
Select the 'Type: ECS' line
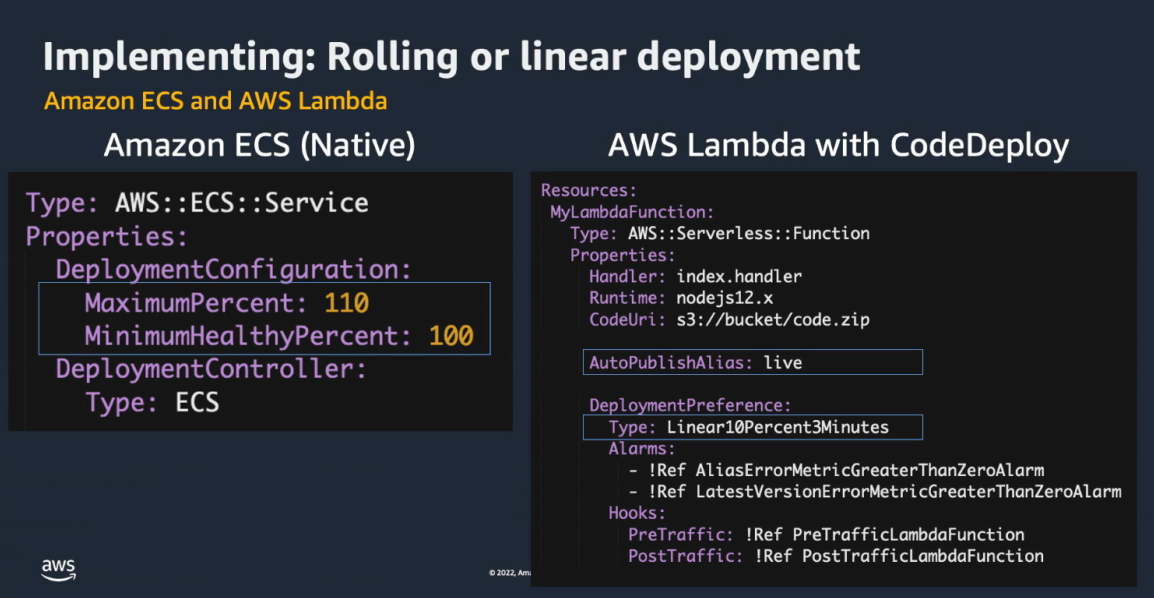pyautogui.click(x=152, y=402)
